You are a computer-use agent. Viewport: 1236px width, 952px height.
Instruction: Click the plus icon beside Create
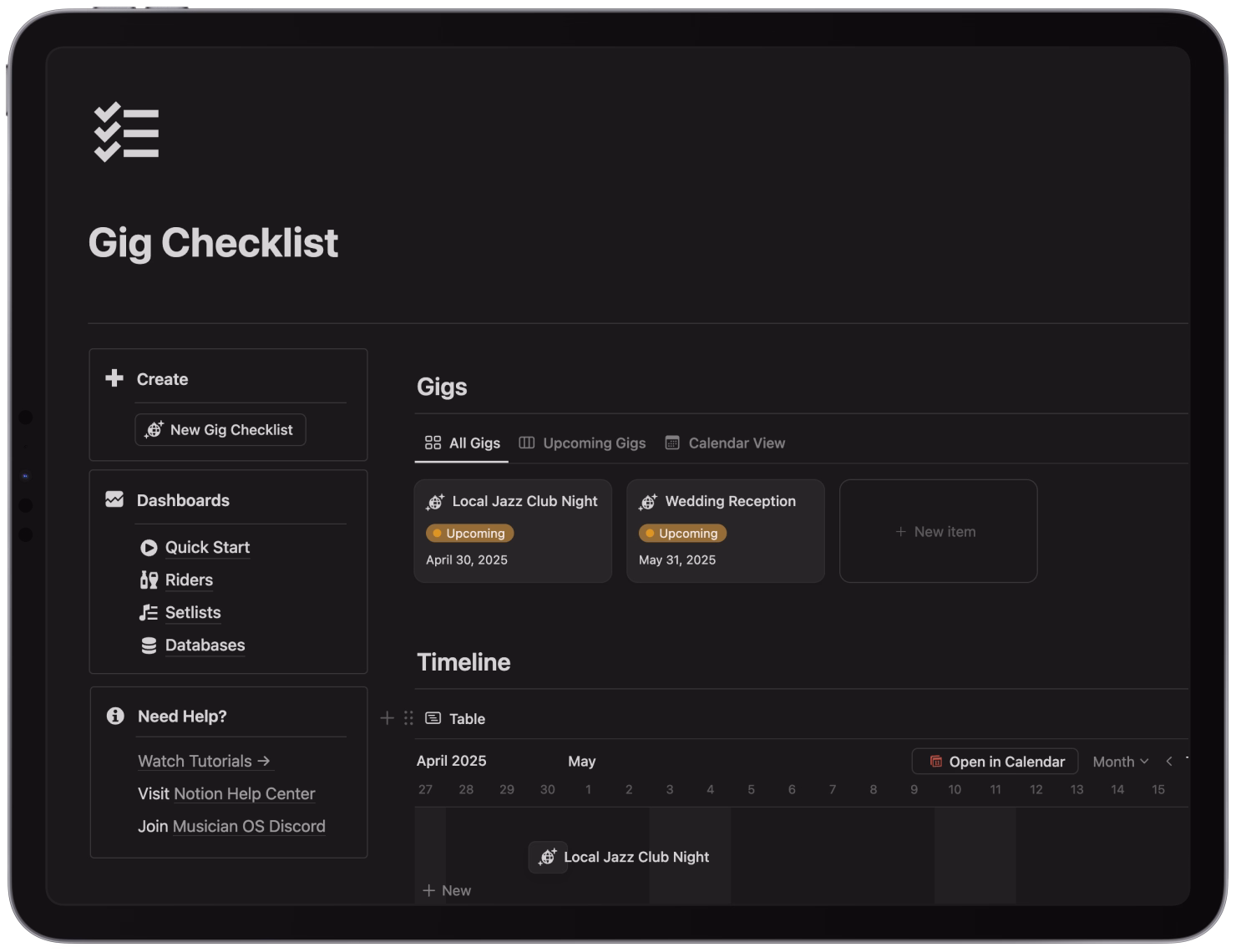(x=114, y=378)
